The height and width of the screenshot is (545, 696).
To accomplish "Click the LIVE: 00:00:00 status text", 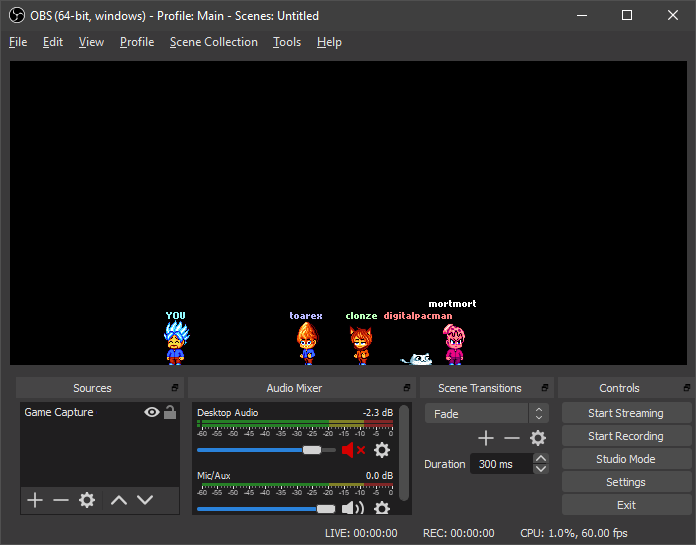I will coord(361,533).
